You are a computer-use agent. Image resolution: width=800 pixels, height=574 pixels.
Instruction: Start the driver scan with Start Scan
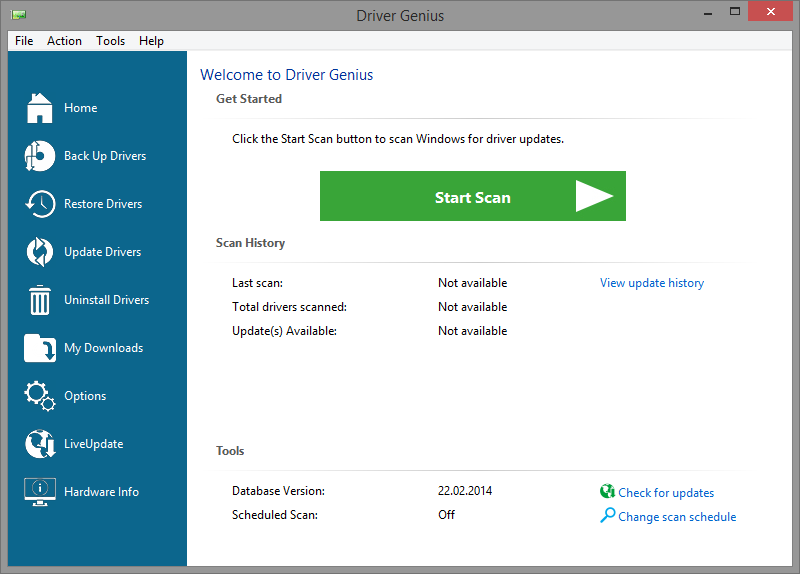[472, 196]
